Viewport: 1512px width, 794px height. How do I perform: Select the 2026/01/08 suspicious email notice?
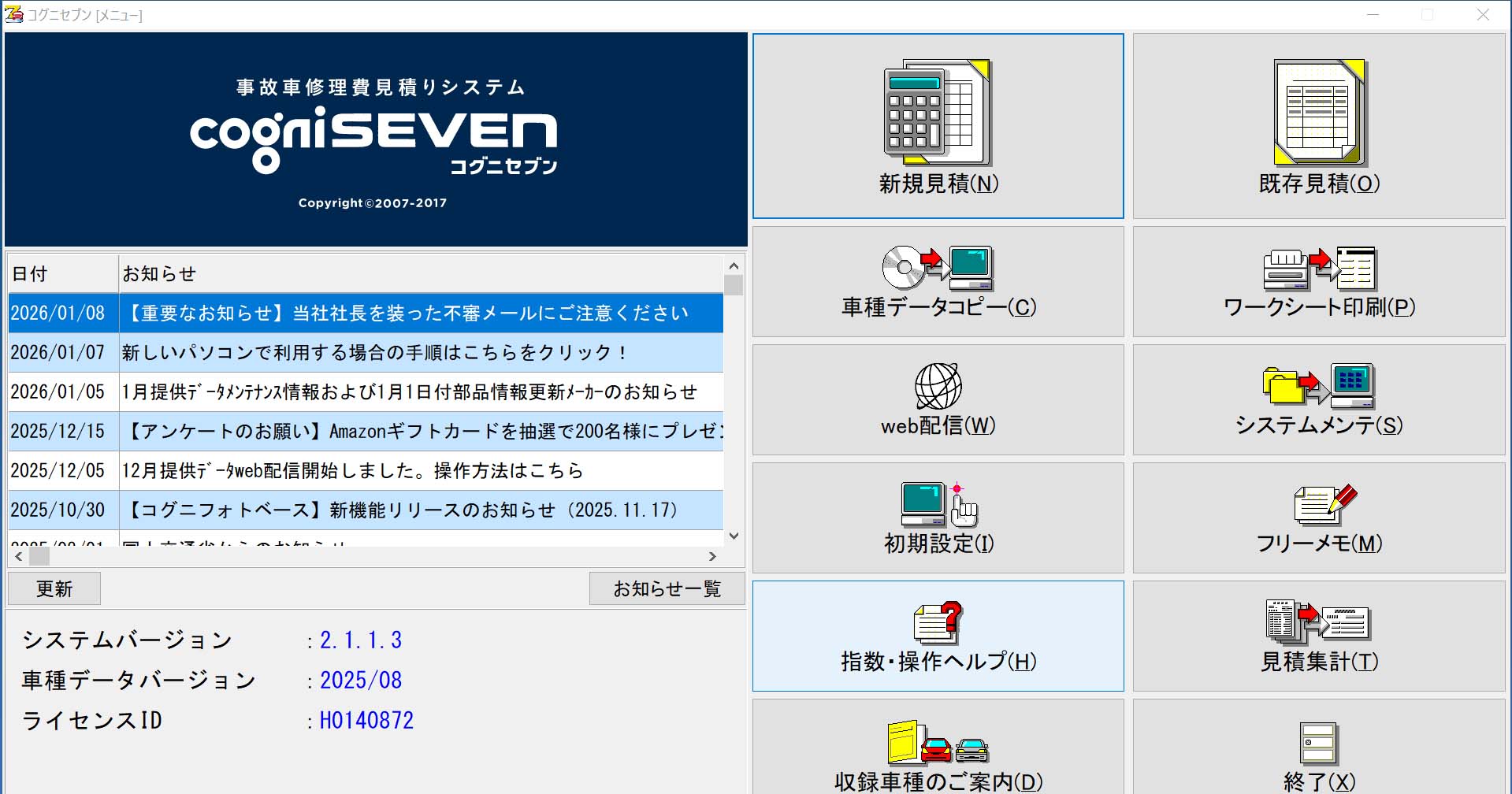tap(406, 314)
